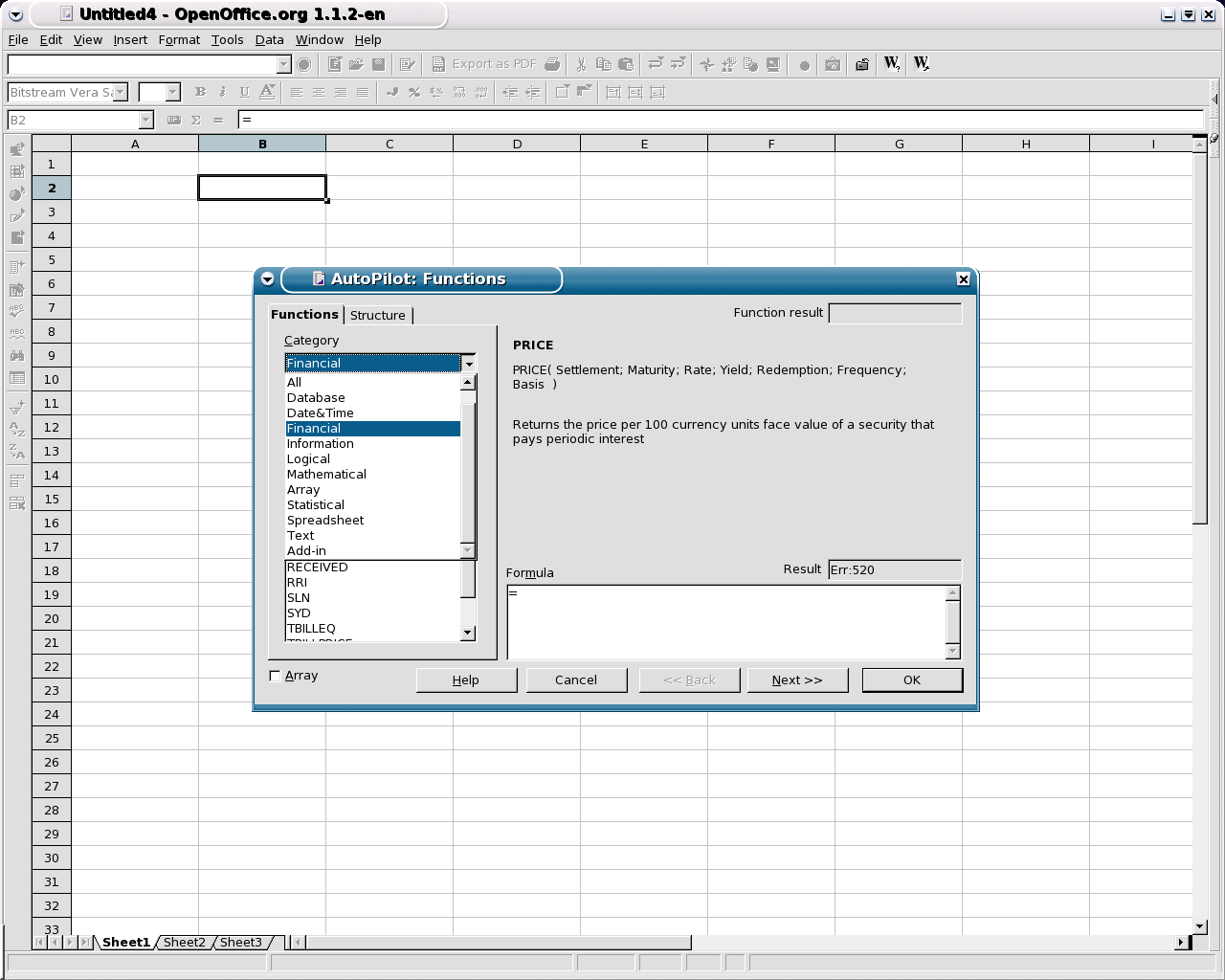
Task: Click the Cut scissors icon
Action: [580, 64]
